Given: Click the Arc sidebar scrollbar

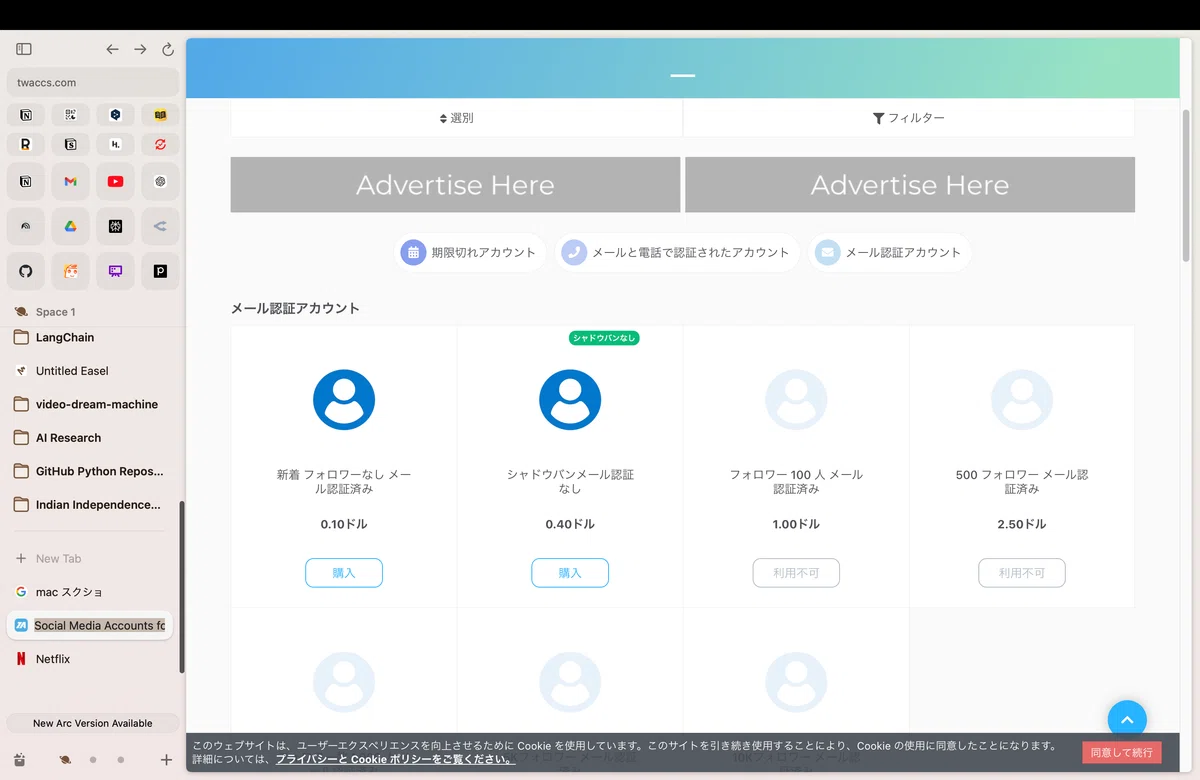Looking at the screenshot, I should 181,586.
